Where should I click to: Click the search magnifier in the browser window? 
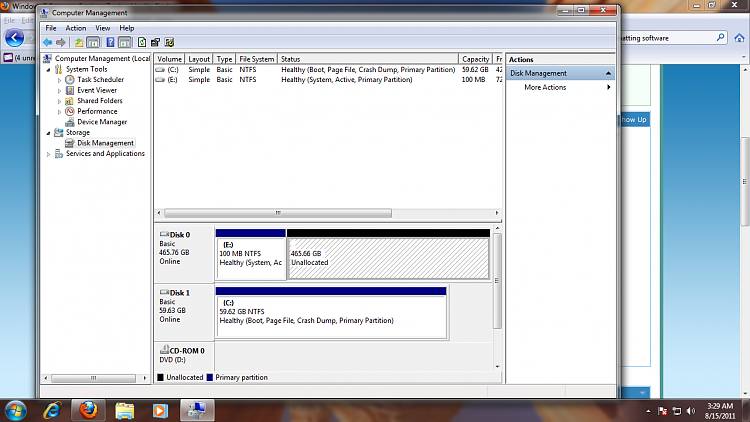(x=720, y=37)
